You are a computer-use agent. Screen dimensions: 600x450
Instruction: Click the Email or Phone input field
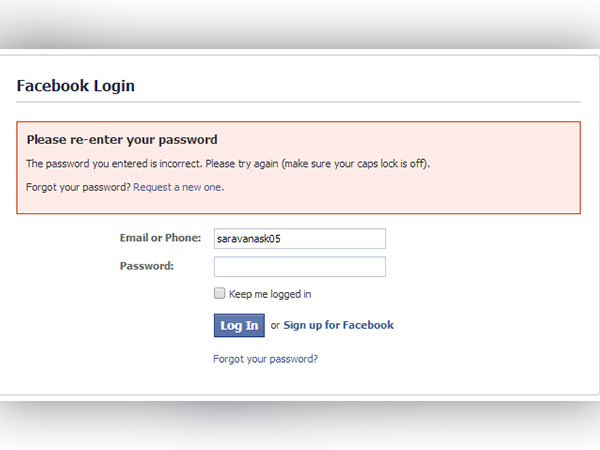click(x=299, y=239)
